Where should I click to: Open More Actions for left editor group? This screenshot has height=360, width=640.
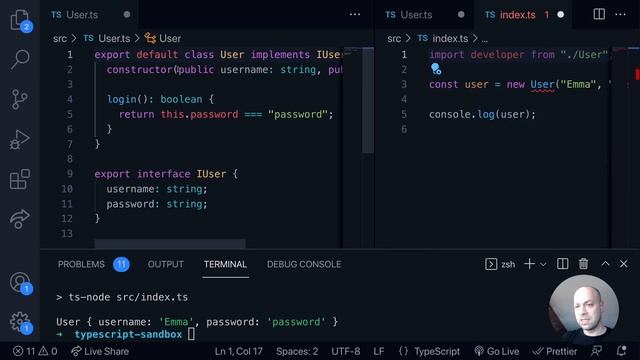pyautogui.click(x=355, y=14)
